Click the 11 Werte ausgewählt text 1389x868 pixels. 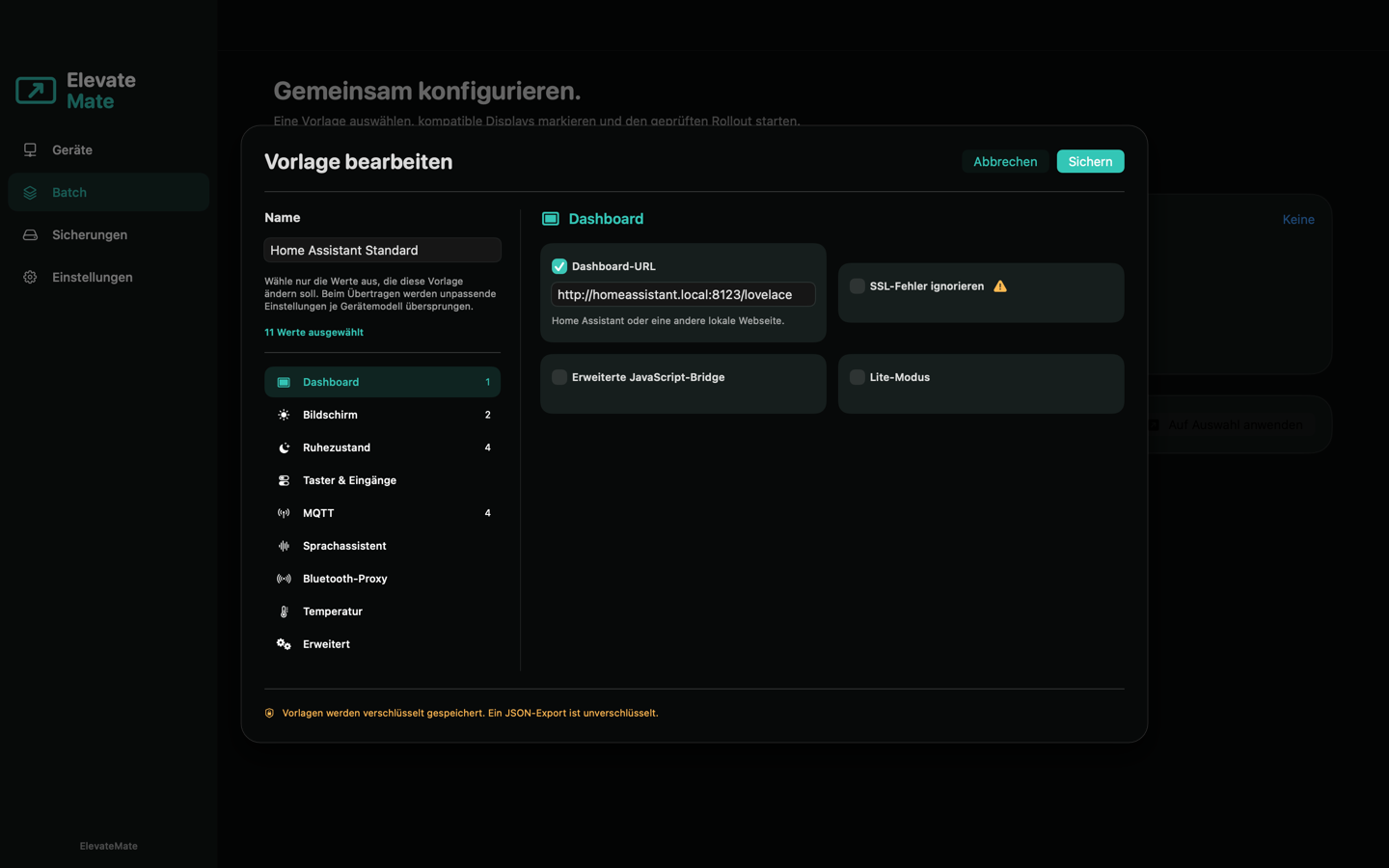[x=313, y=333]
